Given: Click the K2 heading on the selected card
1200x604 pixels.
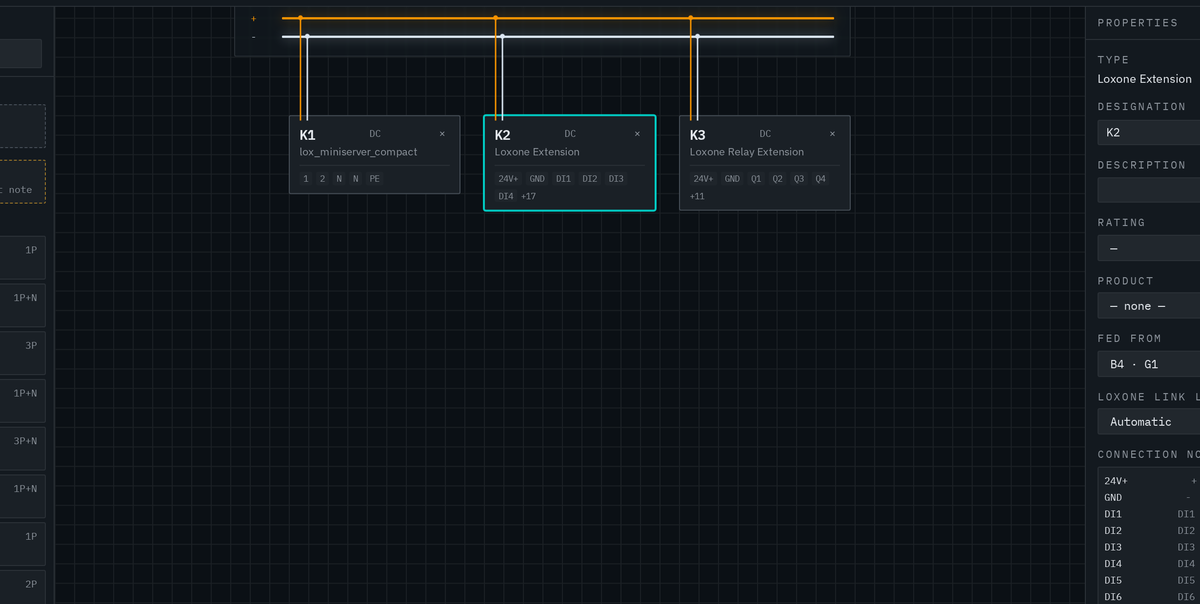Looking at the screenshot, I should tap(503, 135).
